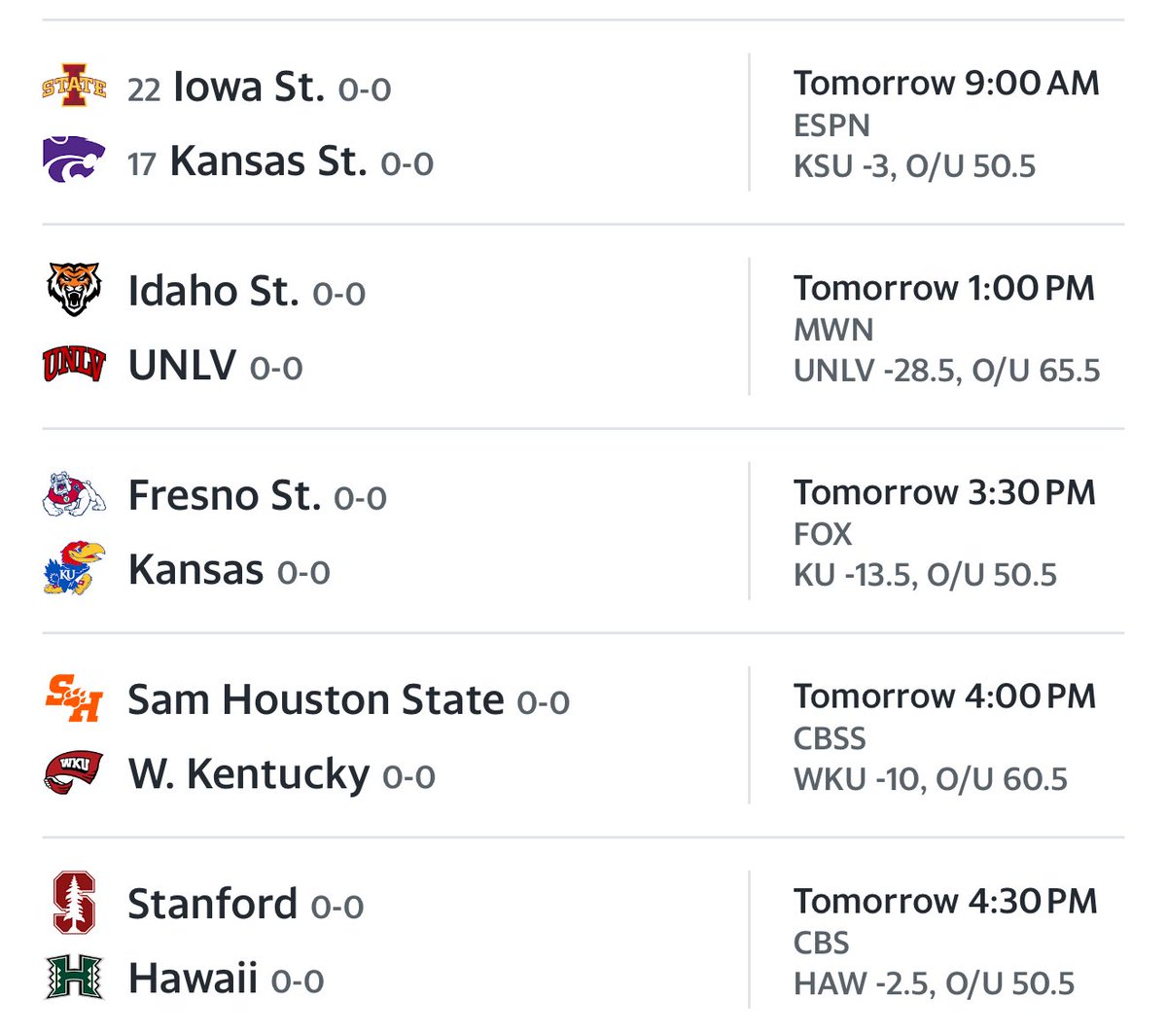
Task: Tap the UNLV -28.5, O/U 65.5 odds
Action: coord(946,371)
